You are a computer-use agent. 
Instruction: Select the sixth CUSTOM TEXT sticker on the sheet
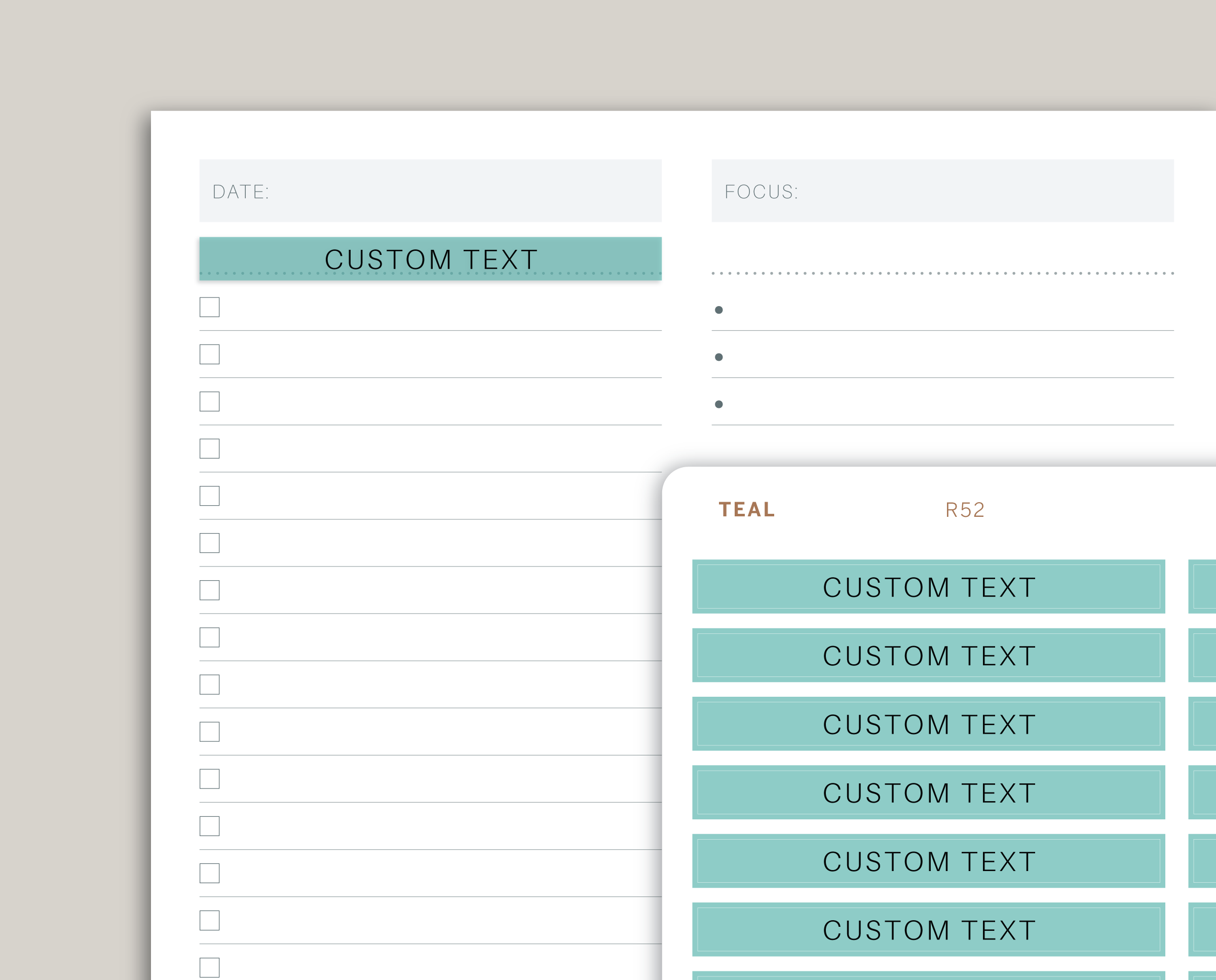pyautogui.click(x=928, y=929)
